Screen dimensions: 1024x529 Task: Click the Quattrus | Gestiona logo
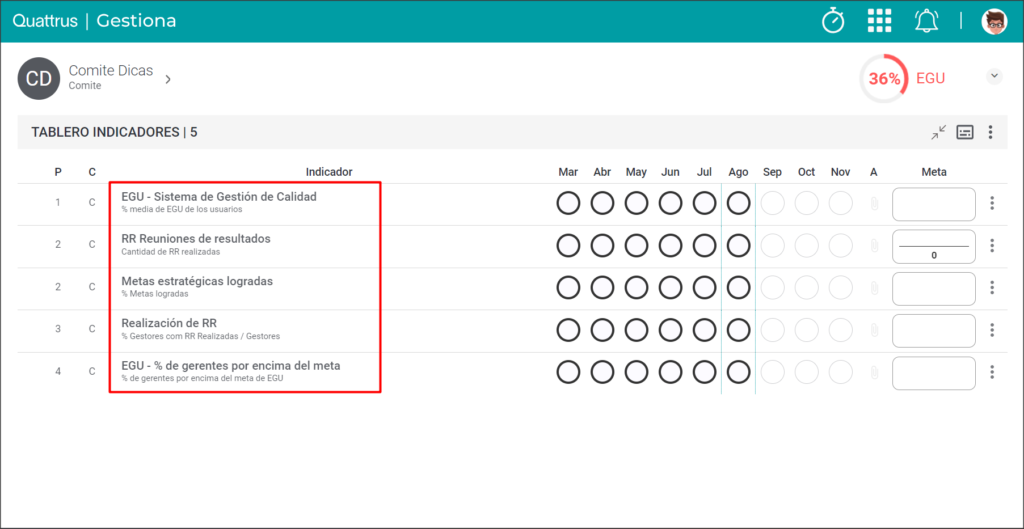coord(94,21)
